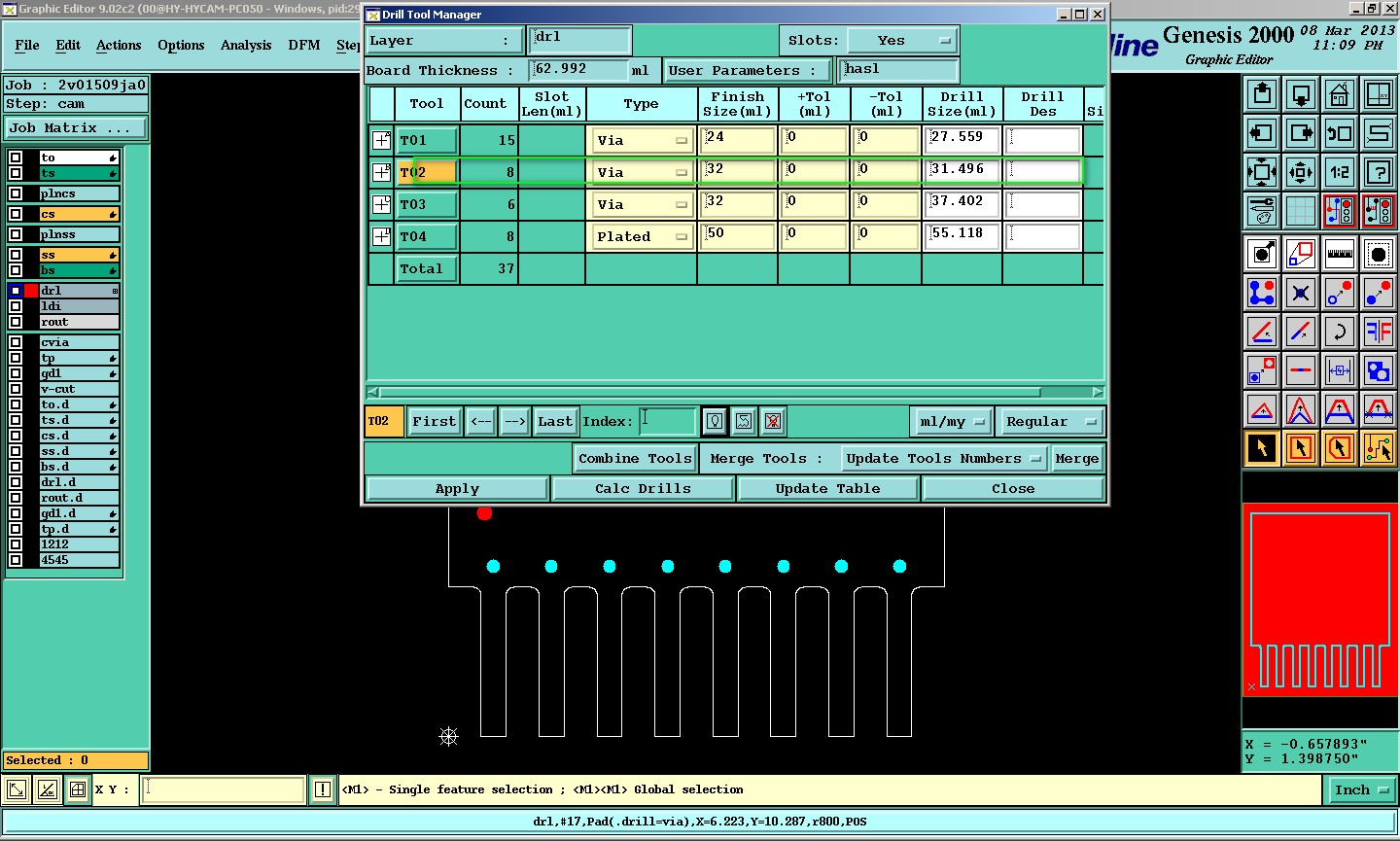This screenshot has height=841, width=1400.
Task: Expand row T03 with plus box
Action: (x=382, y=204)
